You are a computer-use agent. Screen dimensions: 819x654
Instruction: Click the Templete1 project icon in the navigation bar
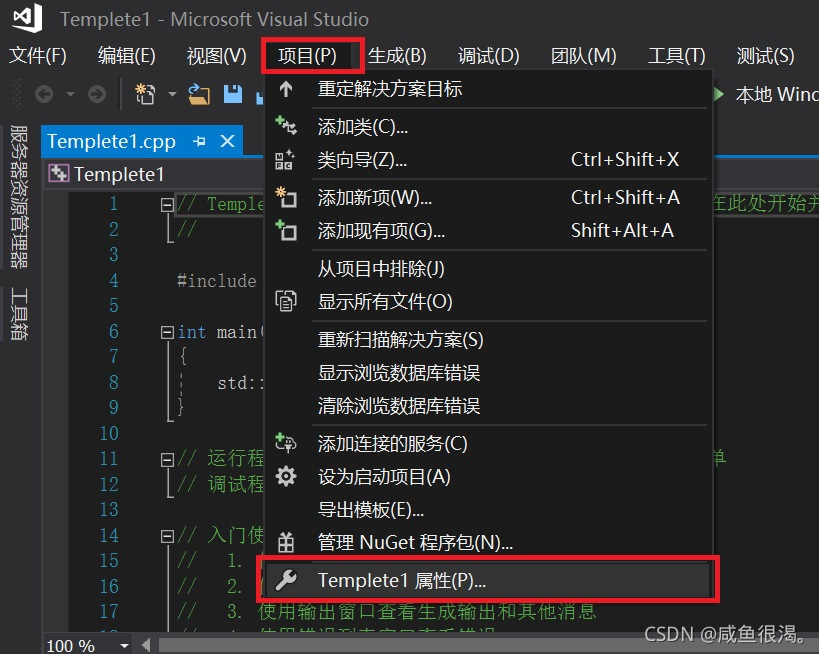point(58,173)
